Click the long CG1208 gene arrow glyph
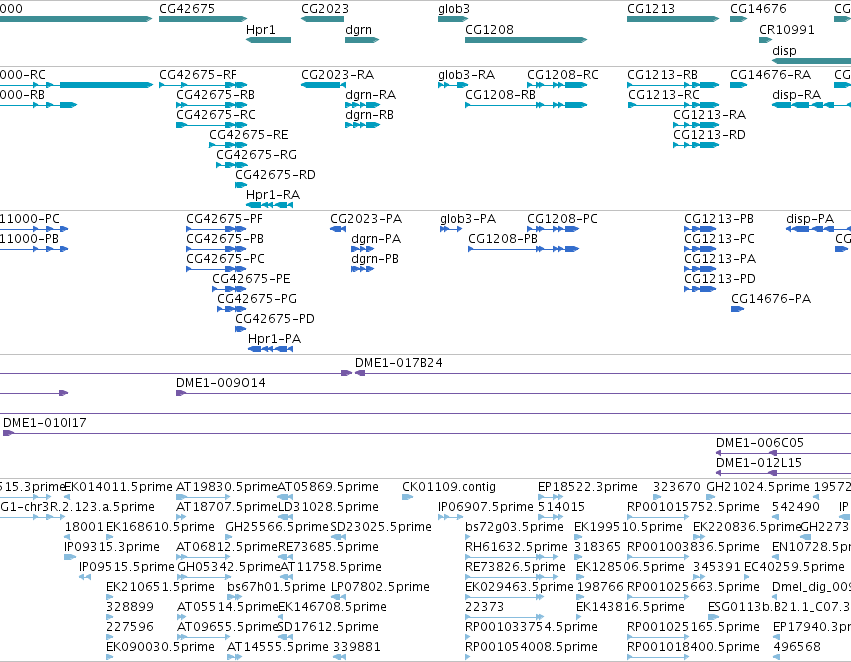 (x=526, y=40)
